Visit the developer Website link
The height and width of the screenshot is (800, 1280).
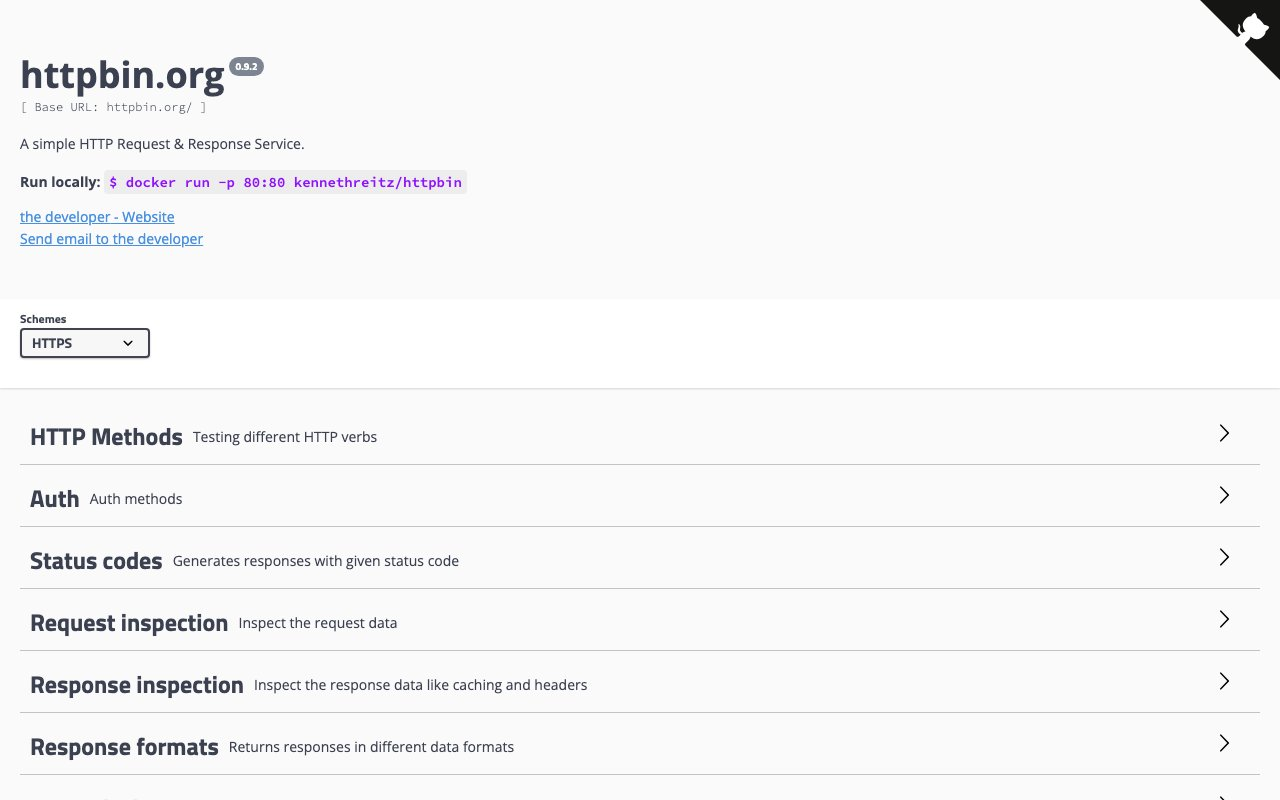[97, 216]
